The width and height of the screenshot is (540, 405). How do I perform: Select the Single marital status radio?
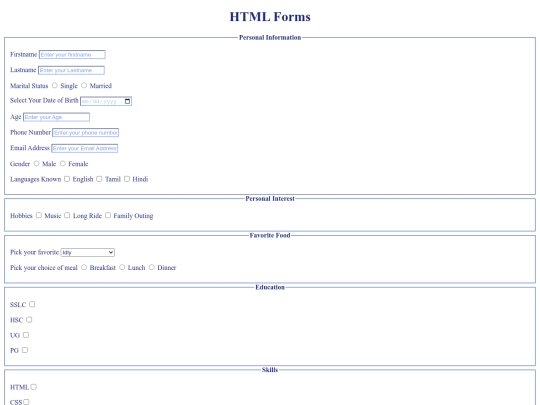[x=54, y=85]
